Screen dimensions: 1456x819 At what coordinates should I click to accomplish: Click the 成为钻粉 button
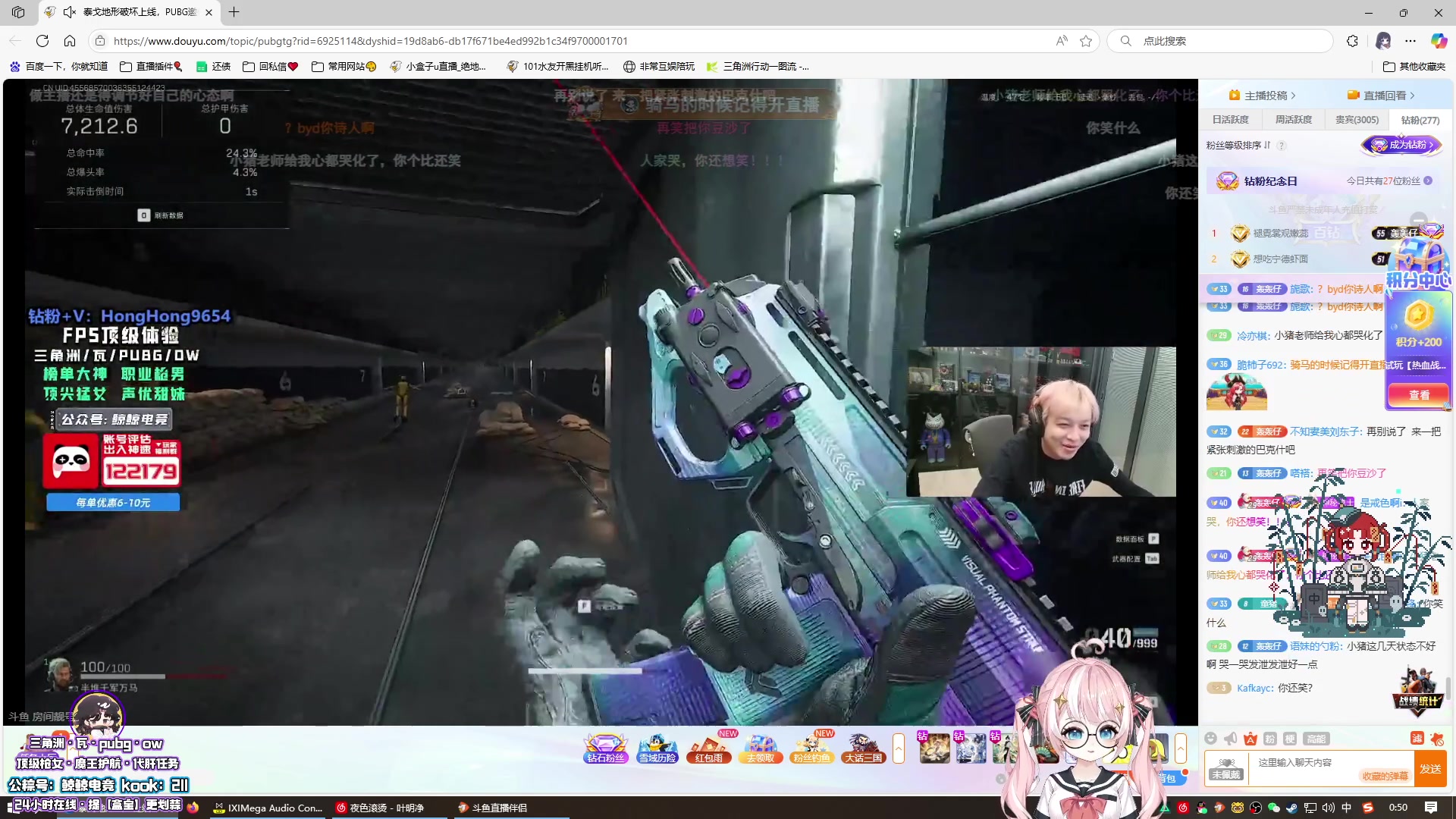point(1401,145)
